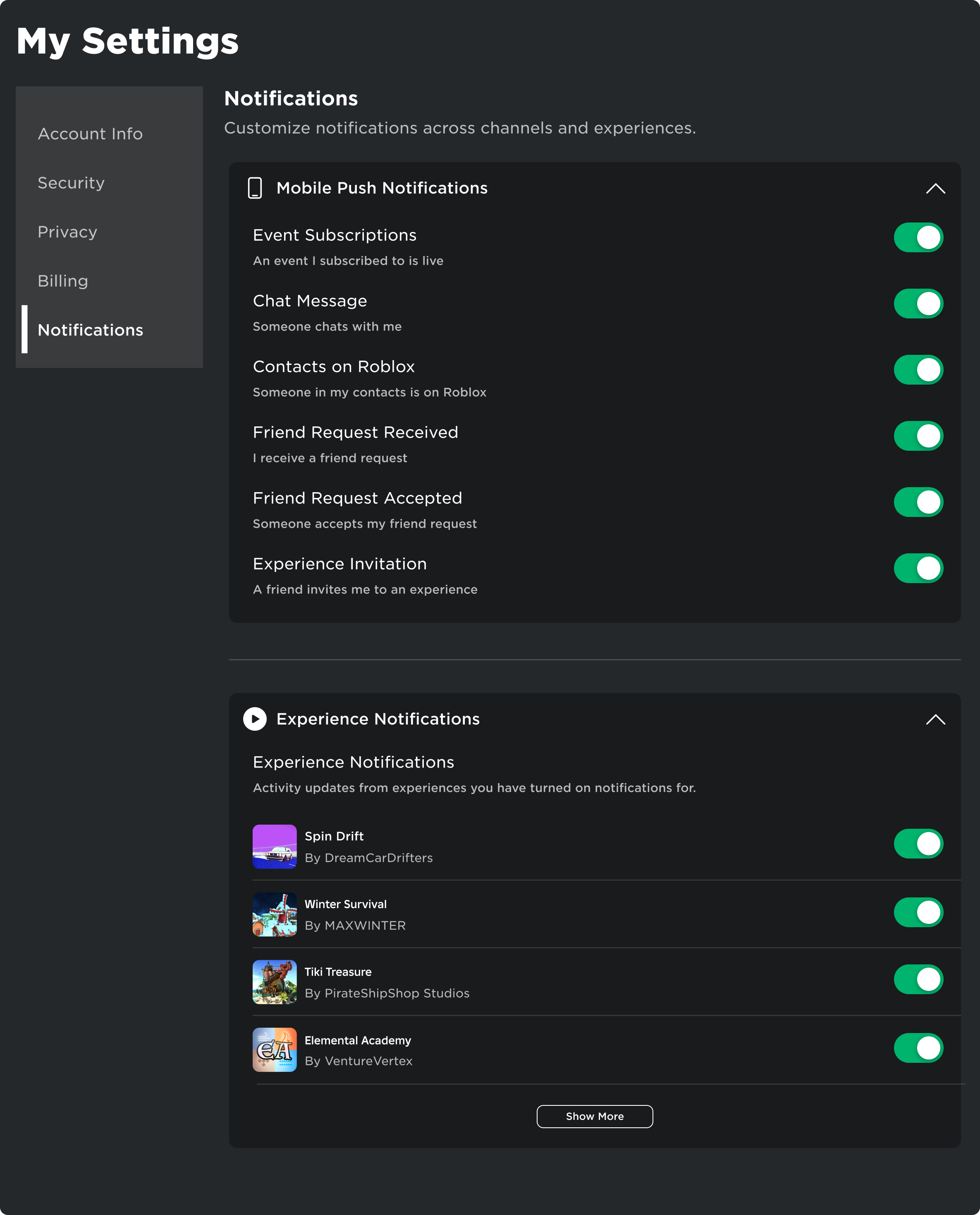This screenshot has width=980, height=1215.
Task: Toggle Experience Invitation notifications off
Action: click(918, 568)
